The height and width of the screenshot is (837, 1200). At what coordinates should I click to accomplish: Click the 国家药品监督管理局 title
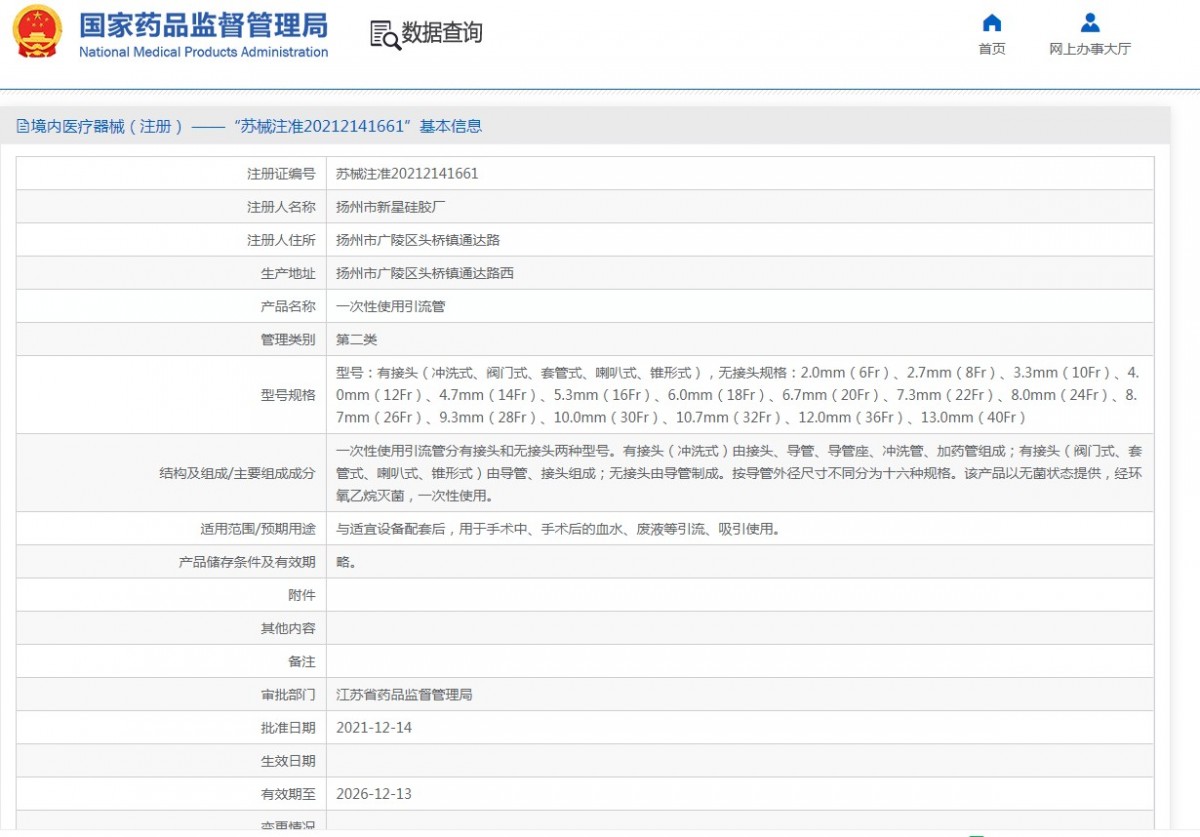point(203,25)
